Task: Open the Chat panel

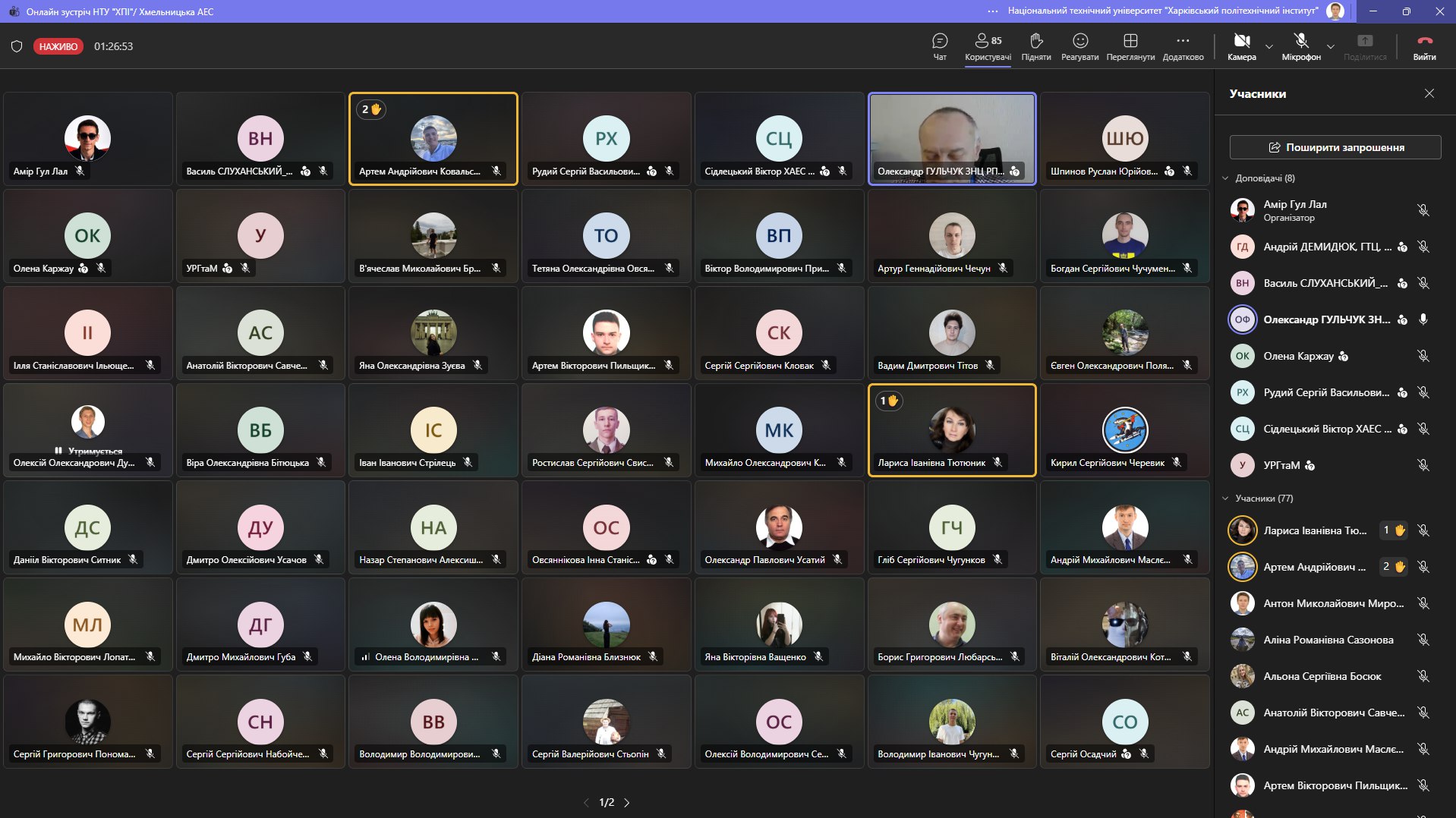Action: (939, 46)
